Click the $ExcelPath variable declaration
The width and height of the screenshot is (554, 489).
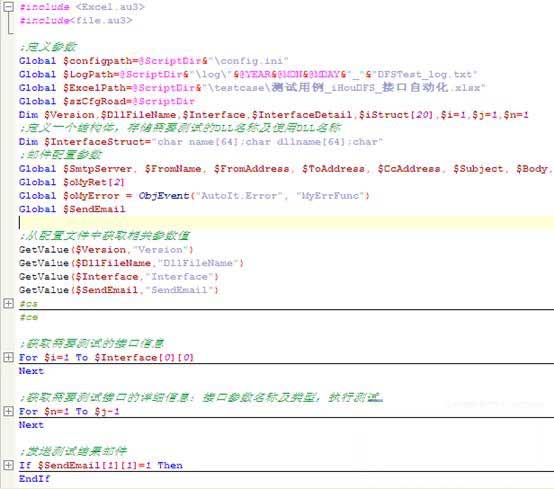coord(252,88)
